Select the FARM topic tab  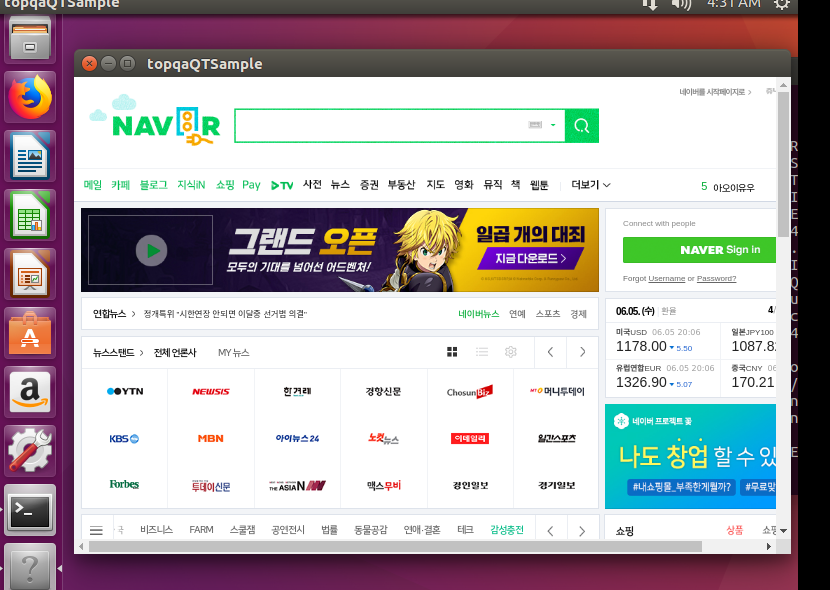[201, 530]
